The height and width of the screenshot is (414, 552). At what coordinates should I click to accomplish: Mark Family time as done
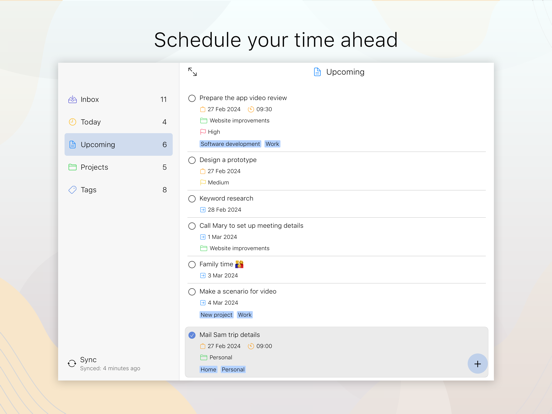(192, 264)
